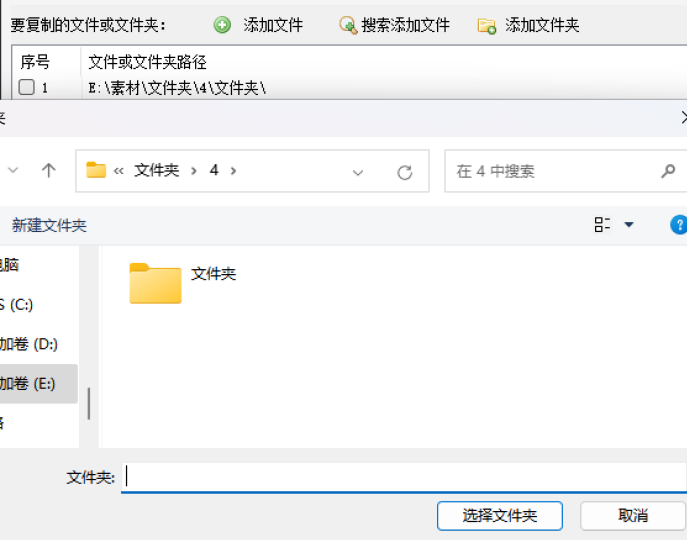
Task: Click the Search and Add Files magnifier icon
Action: (348, 25)
